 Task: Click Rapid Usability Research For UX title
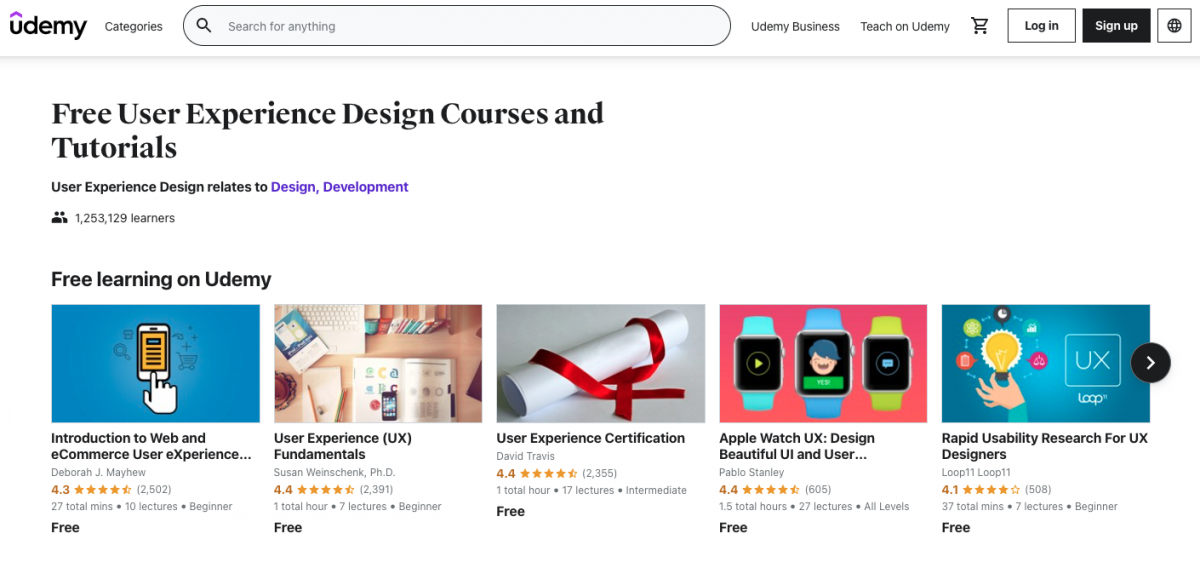[1045, 446]
